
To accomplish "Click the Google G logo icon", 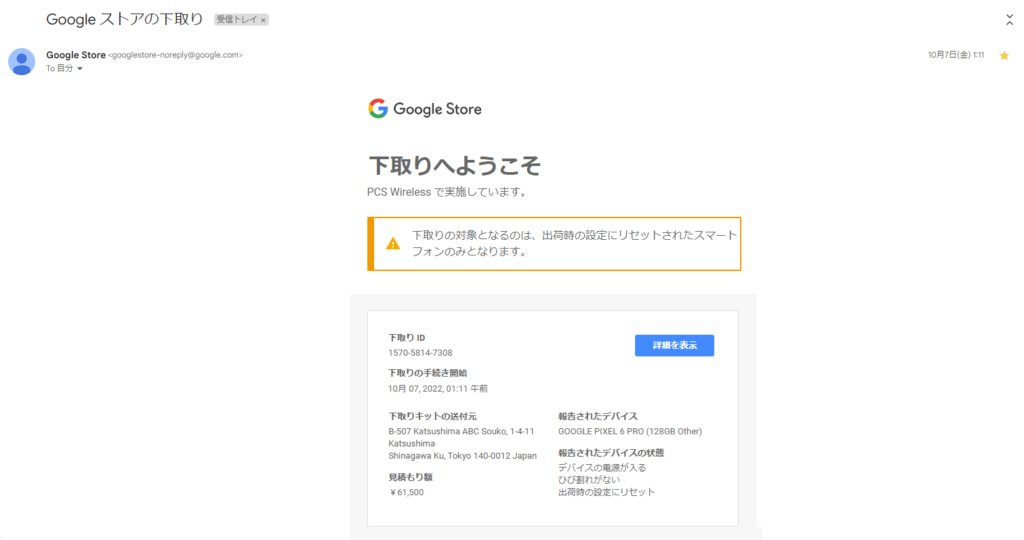I will point(377,109).
